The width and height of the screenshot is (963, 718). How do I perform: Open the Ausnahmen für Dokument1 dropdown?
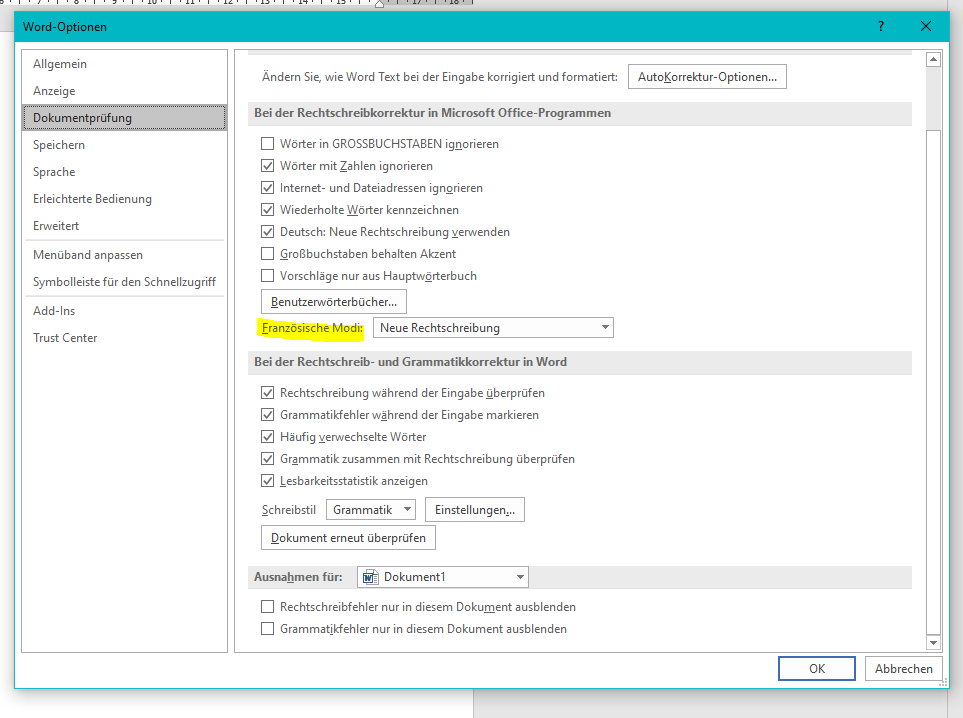pos(443,577)
